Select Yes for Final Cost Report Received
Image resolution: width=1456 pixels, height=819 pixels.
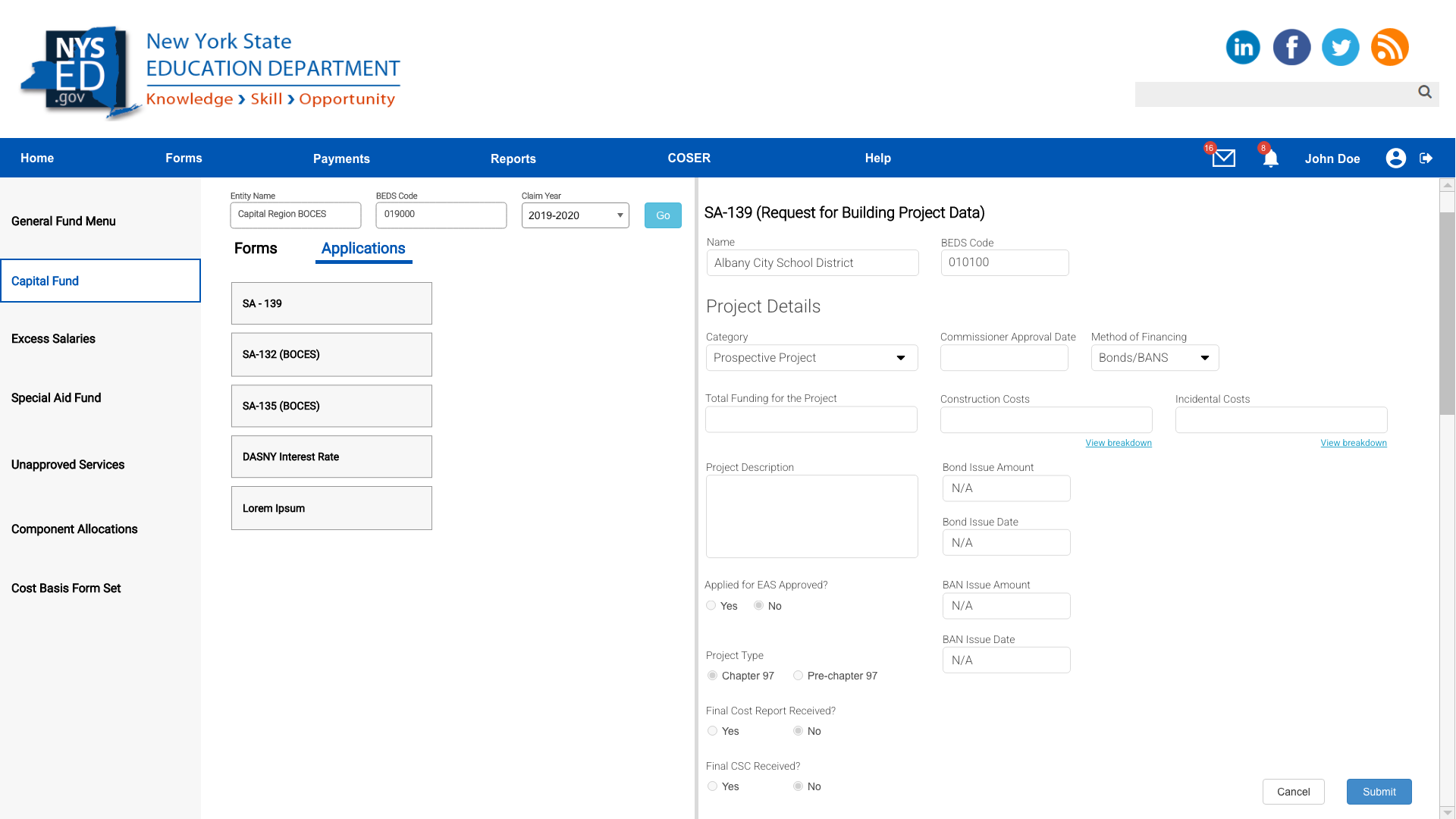[x=712, y=731]
